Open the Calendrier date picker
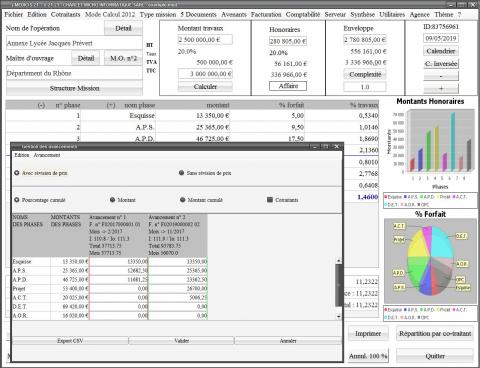Viewport: 480px width, 368px height. click(x=441, y=51)
